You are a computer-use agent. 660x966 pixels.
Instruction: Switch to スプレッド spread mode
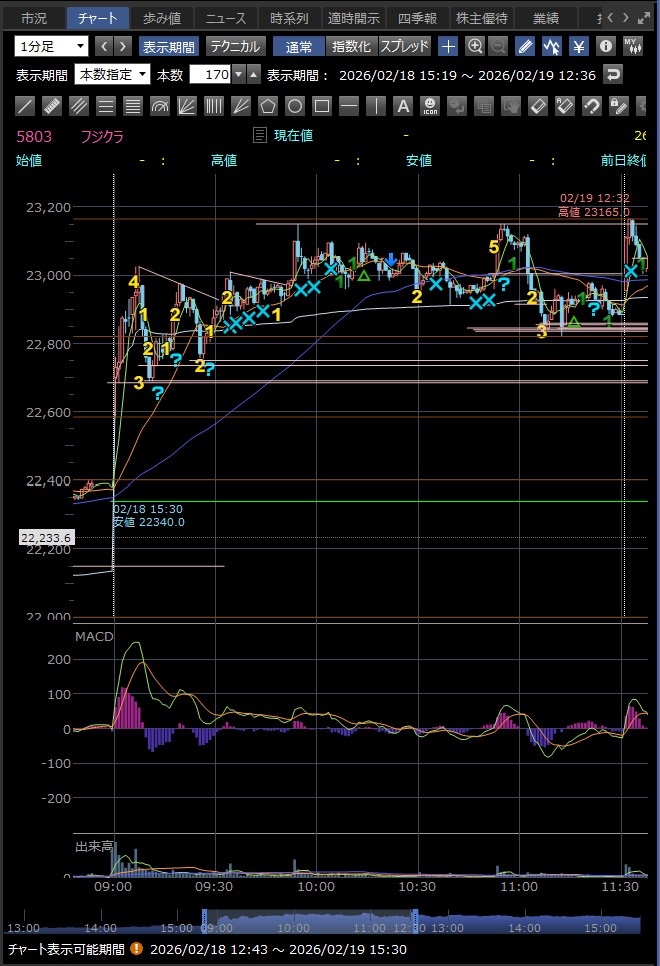tap(404, 46)
